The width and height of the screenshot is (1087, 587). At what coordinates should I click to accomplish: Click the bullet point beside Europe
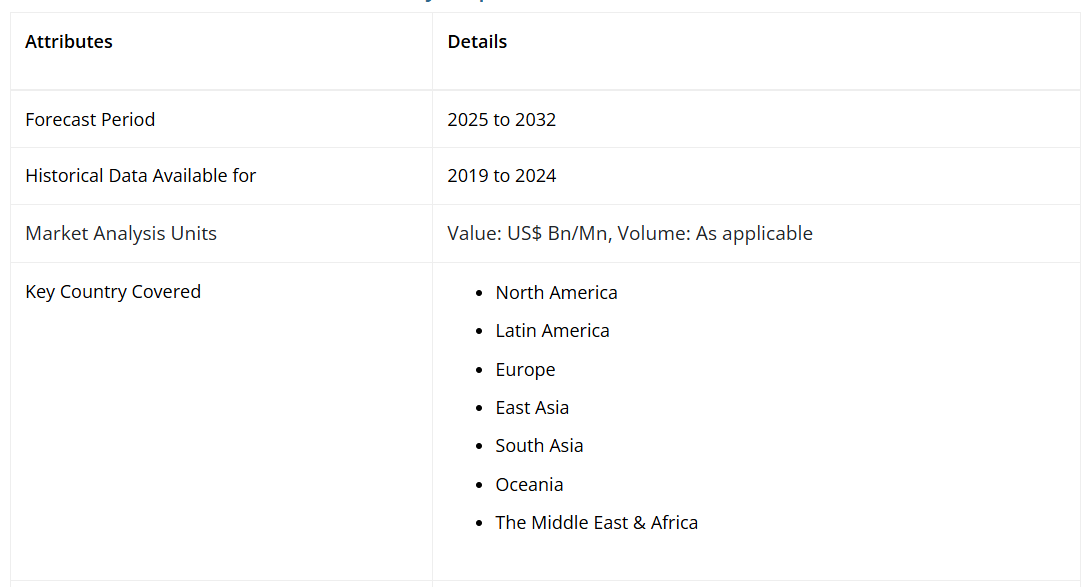click(480, 371)
